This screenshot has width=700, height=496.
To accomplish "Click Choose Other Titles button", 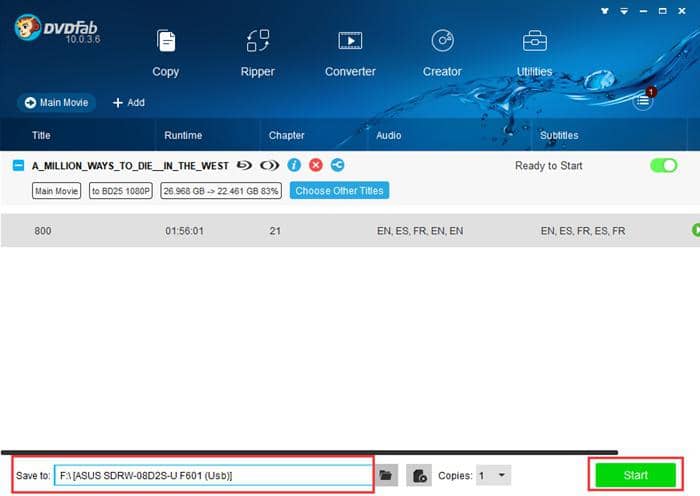I will [339, 191].
